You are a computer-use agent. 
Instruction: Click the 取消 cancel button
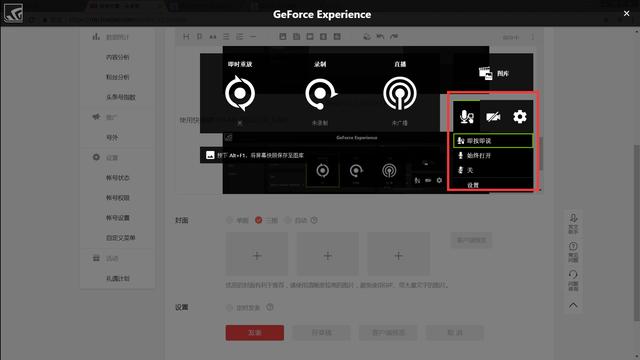tap(455, 333)
